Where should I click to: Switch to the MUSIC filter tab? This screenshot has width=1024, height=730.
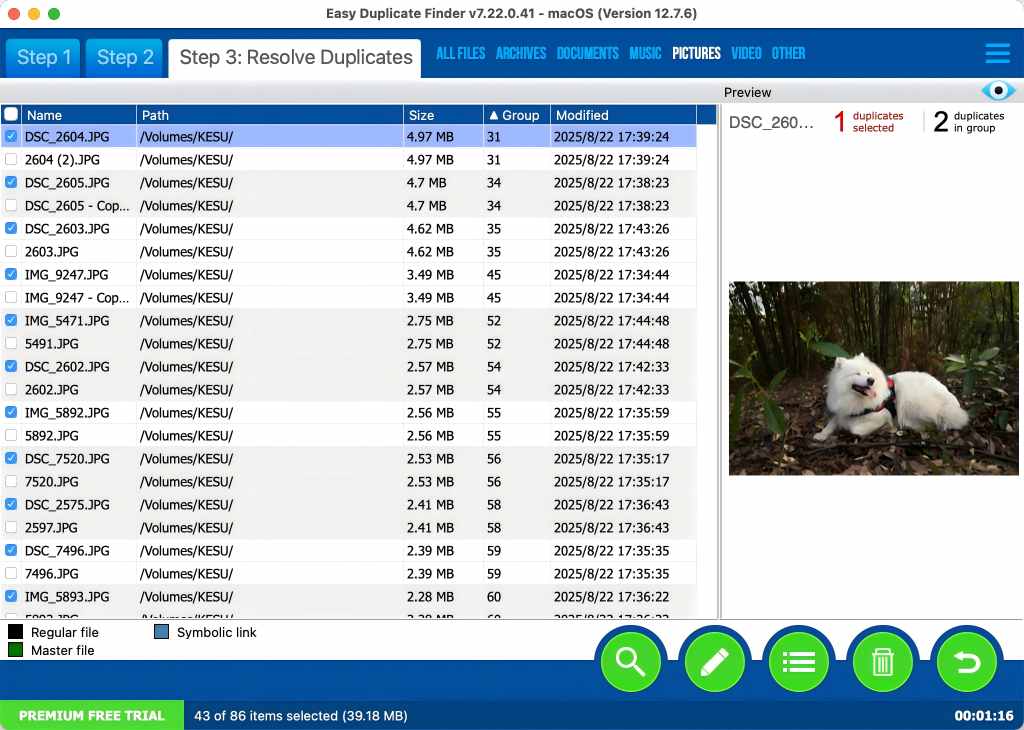[644, 54]
